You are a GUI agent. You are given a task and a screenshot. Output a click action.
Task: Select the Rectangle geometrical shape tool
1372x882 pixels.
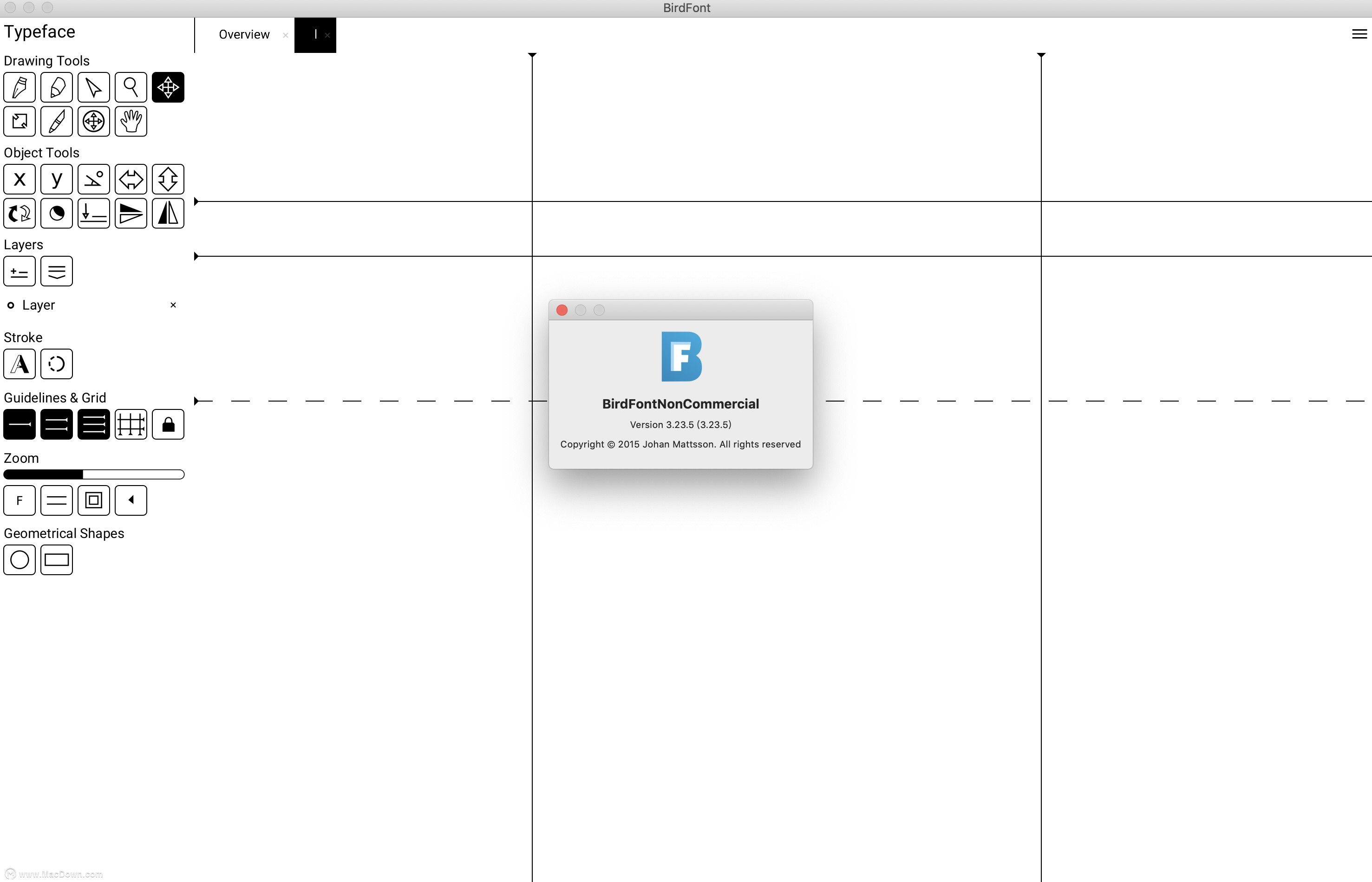tap(57, 559)
